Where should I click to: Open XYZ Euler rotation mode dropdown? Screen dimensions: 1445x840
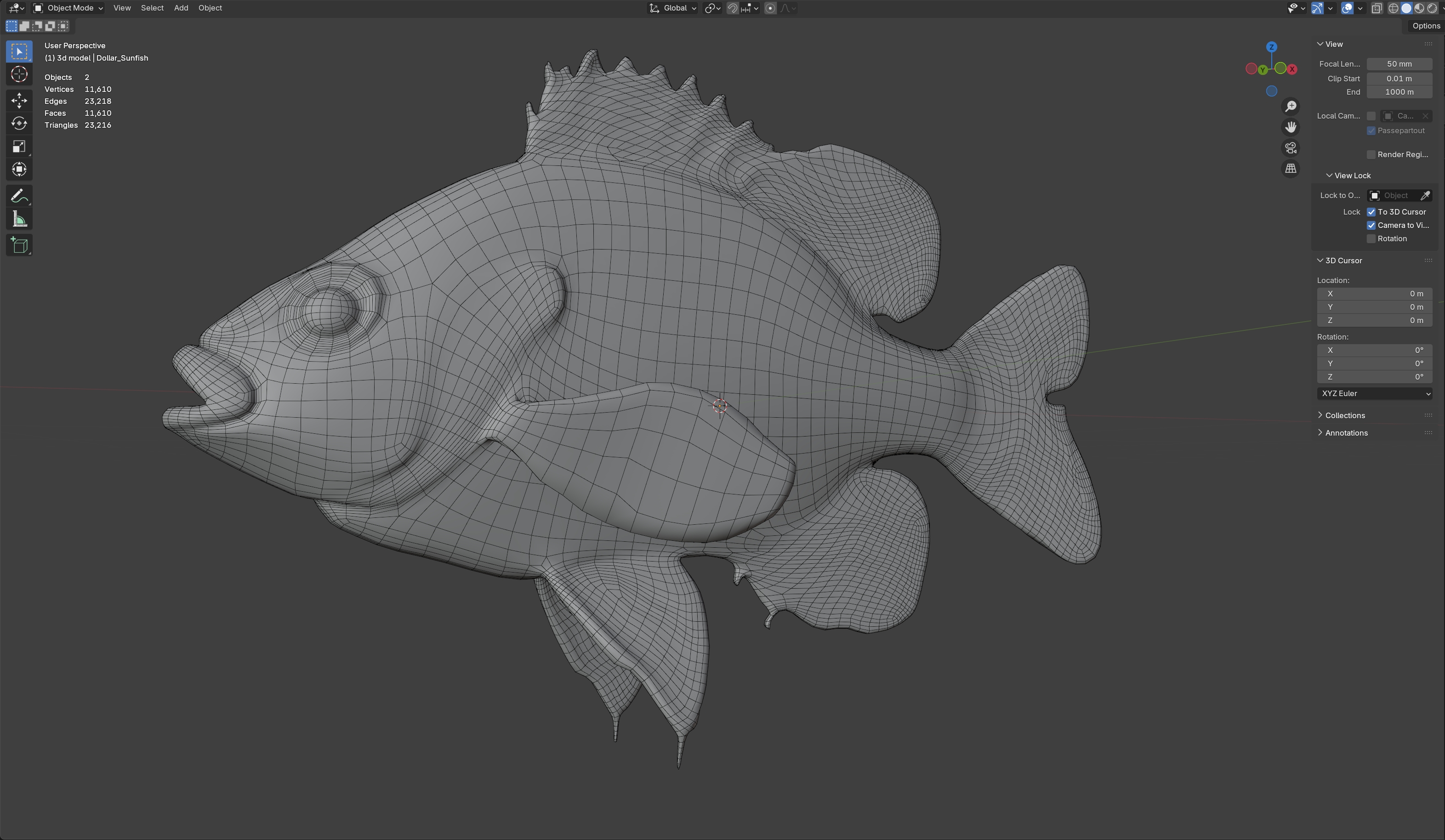tap(1376, 393)
